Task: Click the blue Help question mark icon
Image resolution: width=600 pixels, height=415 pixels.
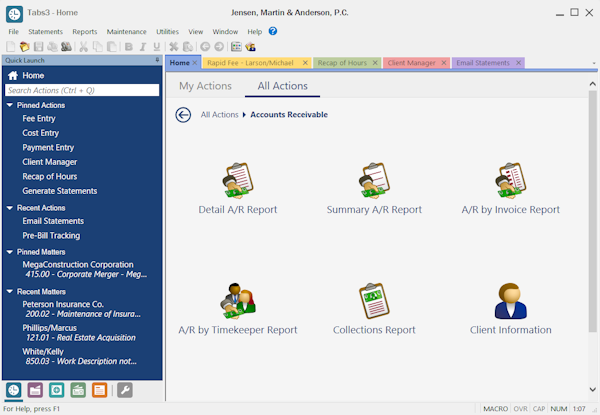Action: (x=273, y=31)
